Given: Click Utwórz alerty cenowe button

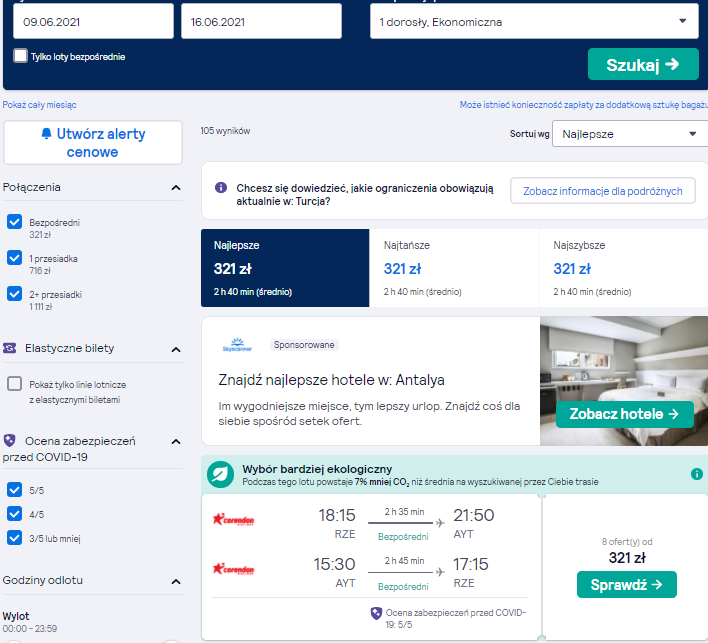Looking at the screenshot, I should point(93,143).
